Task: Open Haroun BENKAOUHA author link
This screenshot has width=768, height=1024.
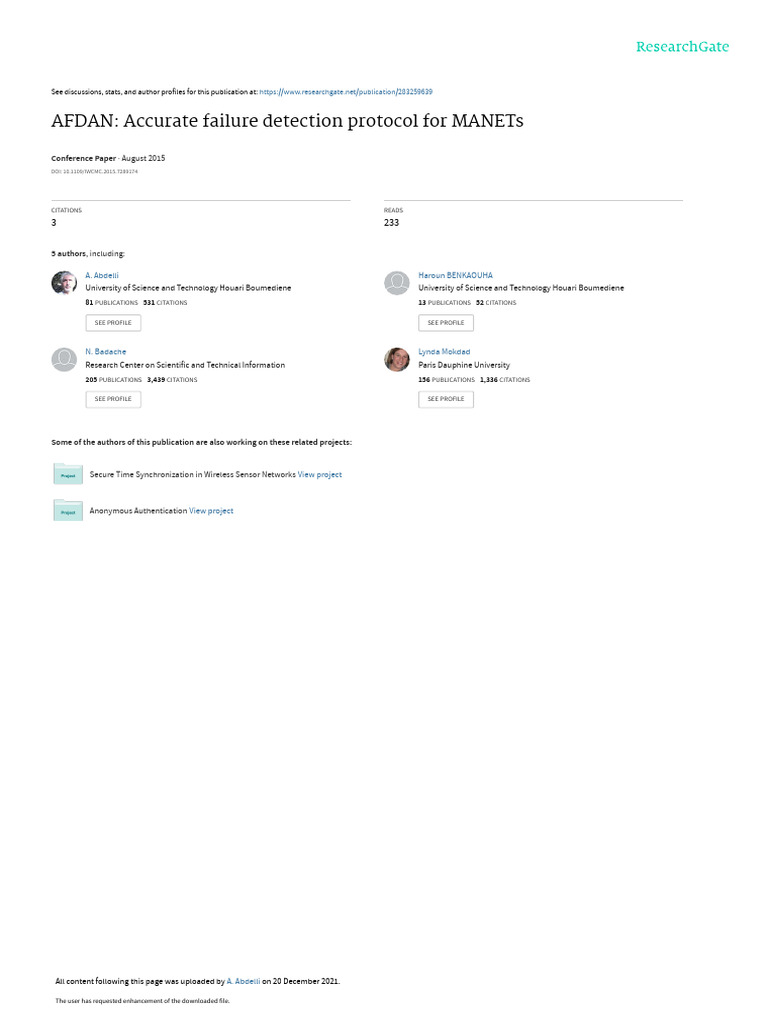Action: tap(455, 276)
